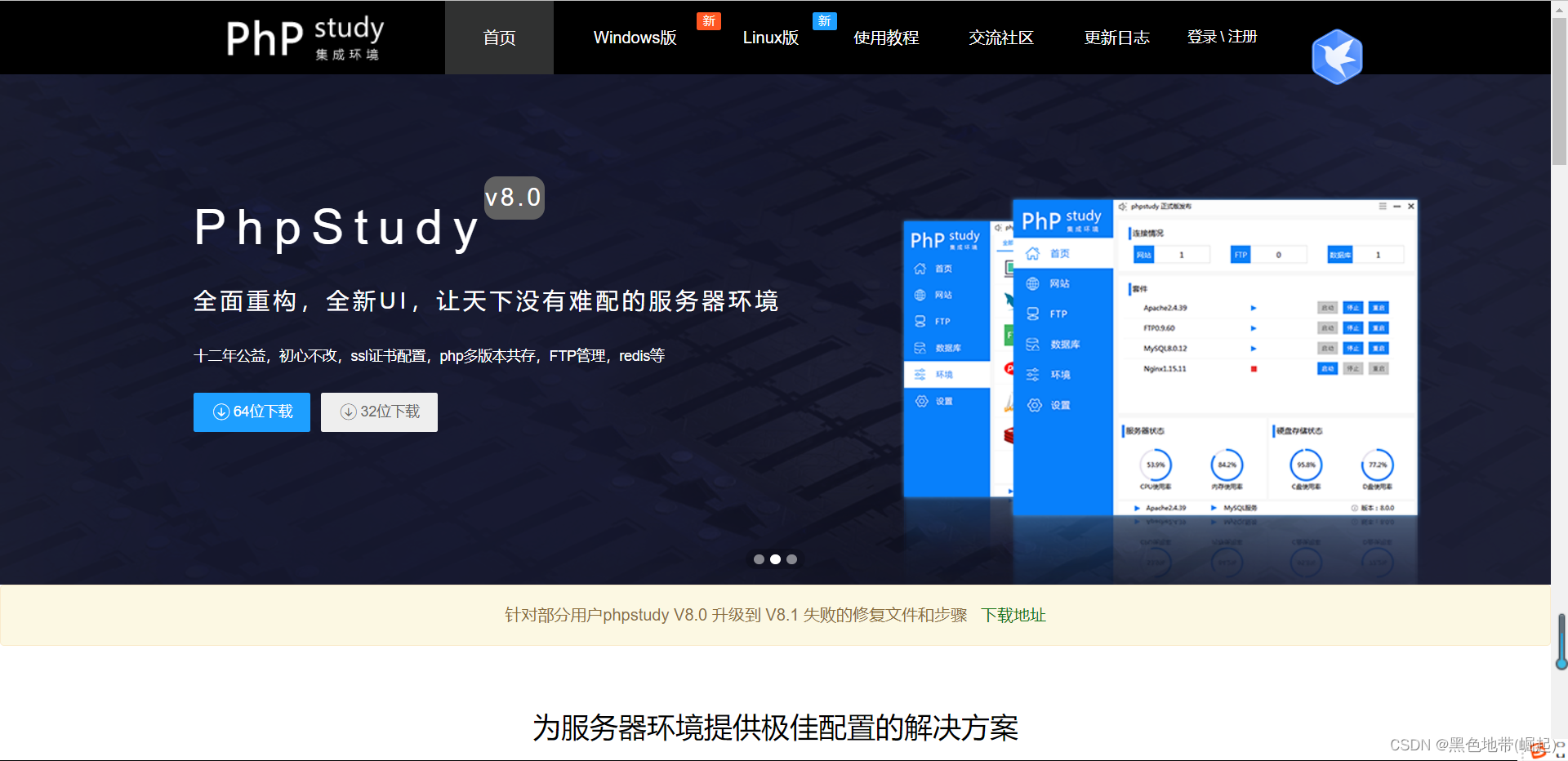Click the 新 badge beside Windows版

point(709,21)
